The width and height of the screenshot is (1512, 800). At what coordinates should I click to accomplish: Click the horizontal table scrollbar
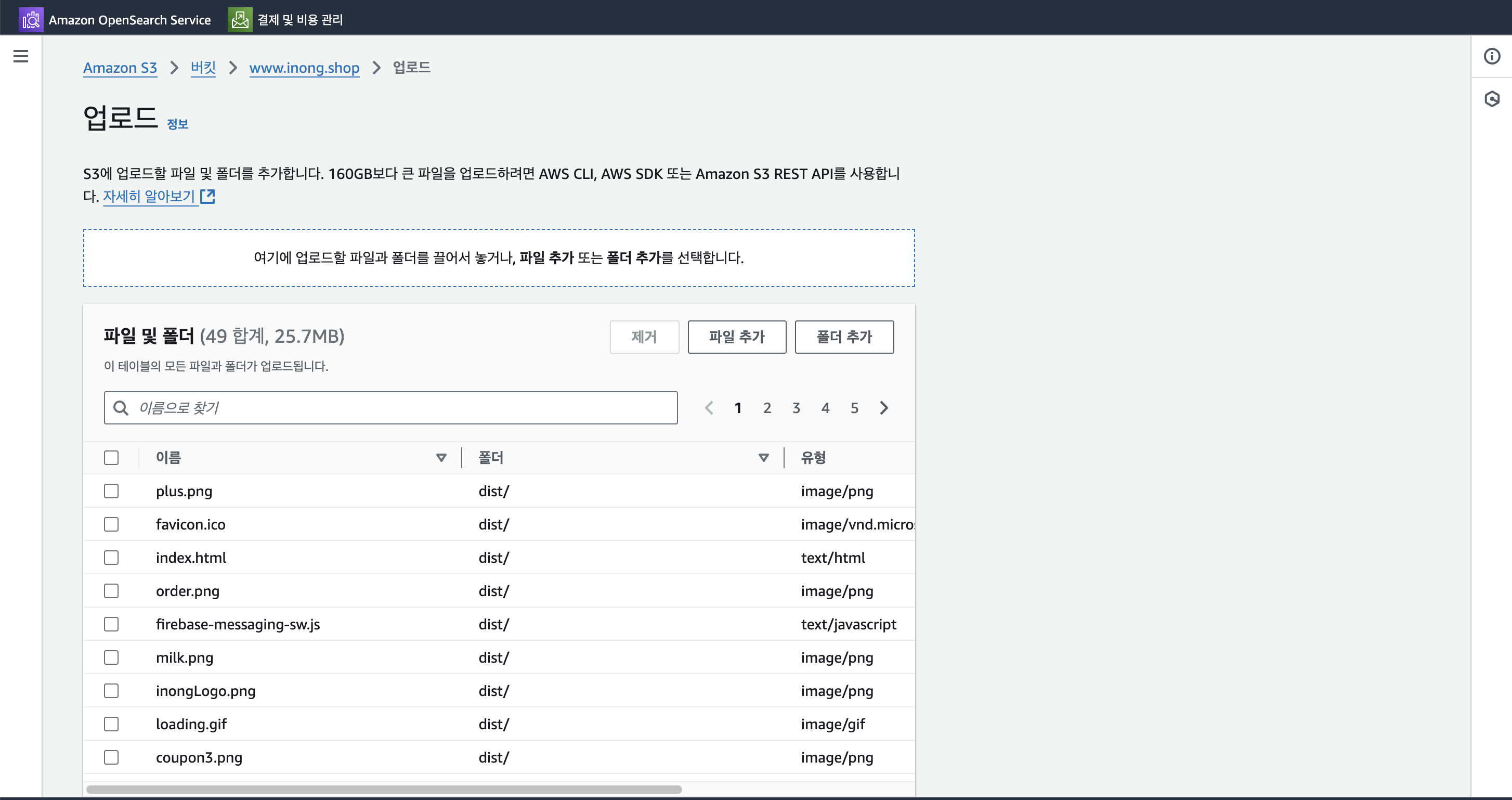[384, 790]
